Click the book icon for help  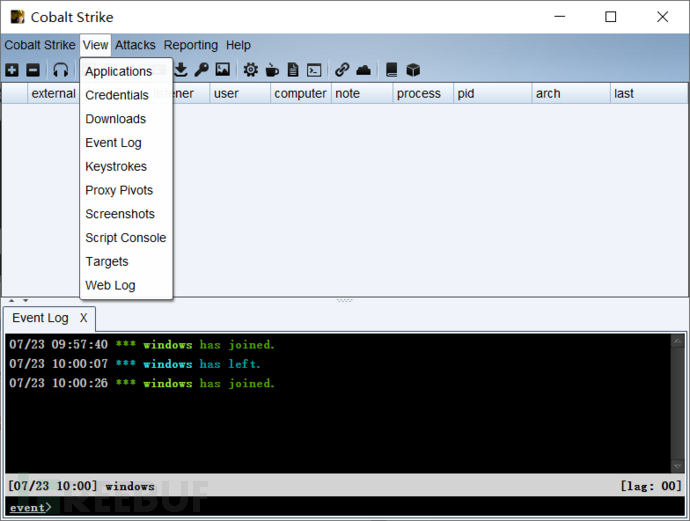coord(392,70)
